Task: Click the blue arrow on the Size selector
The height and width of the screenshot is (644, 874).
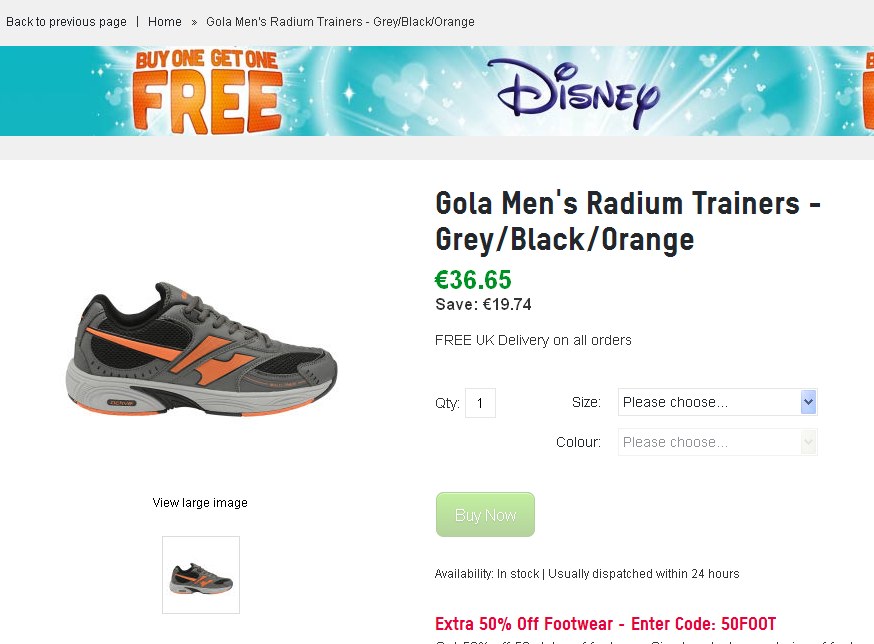Action: click(x=808, y=402)
